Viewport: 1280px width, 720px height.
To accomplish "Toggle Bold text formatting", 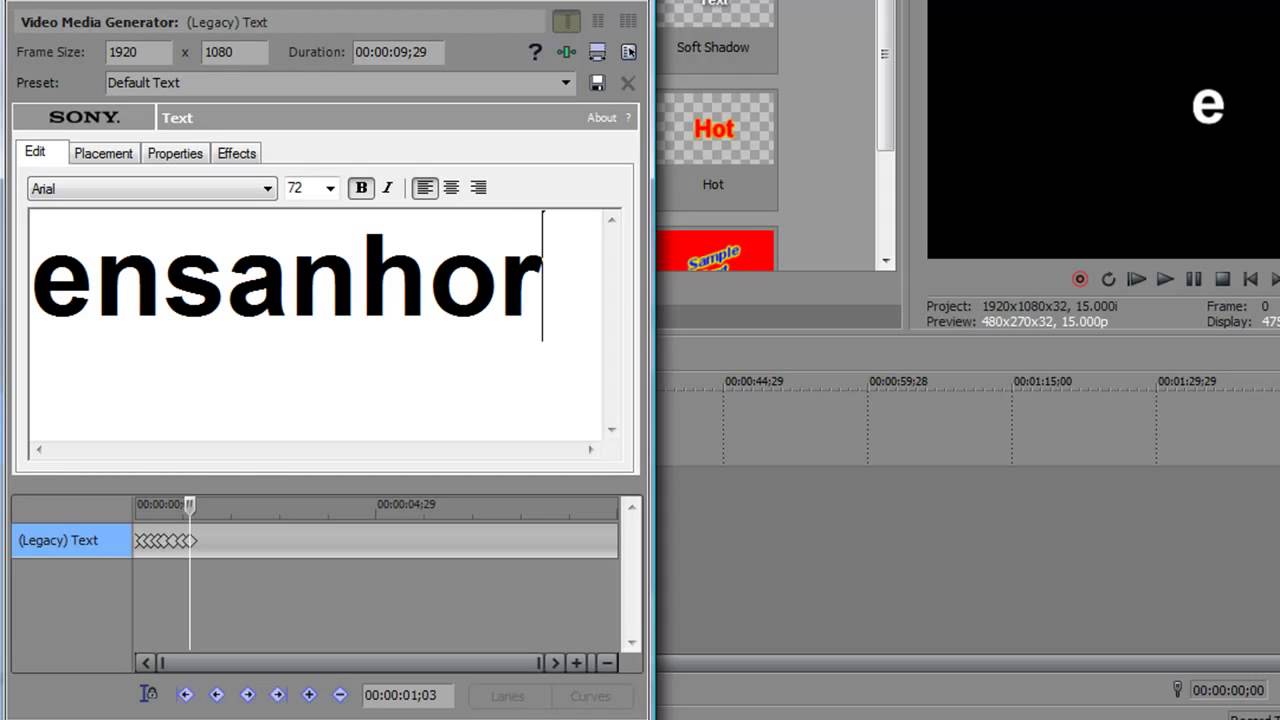I will click(361, 187).
